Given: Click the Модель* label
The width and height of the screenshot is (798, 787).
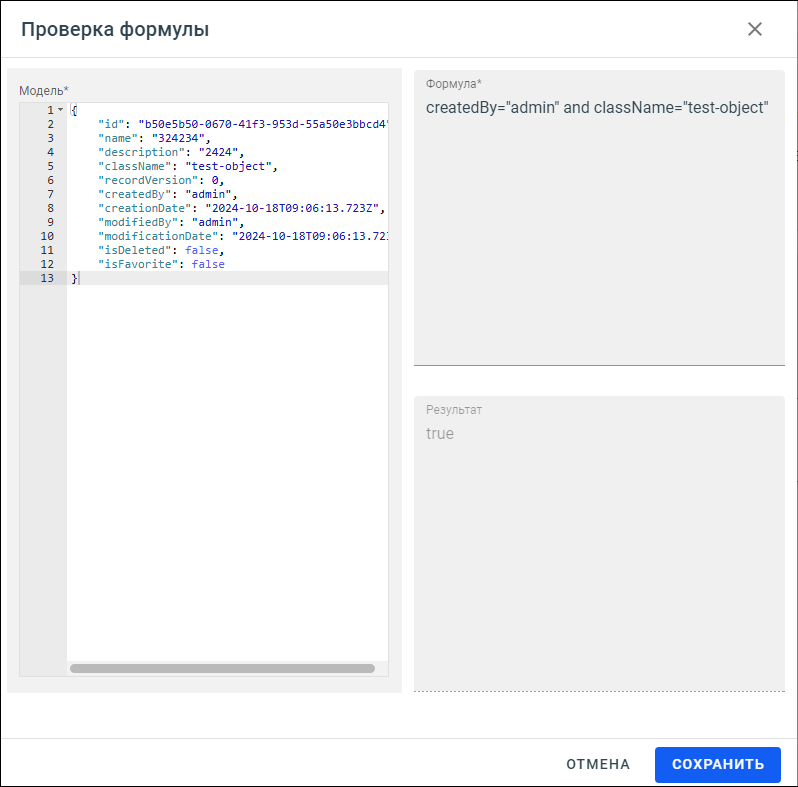Looking at the screenshot, I should [44, 91].
